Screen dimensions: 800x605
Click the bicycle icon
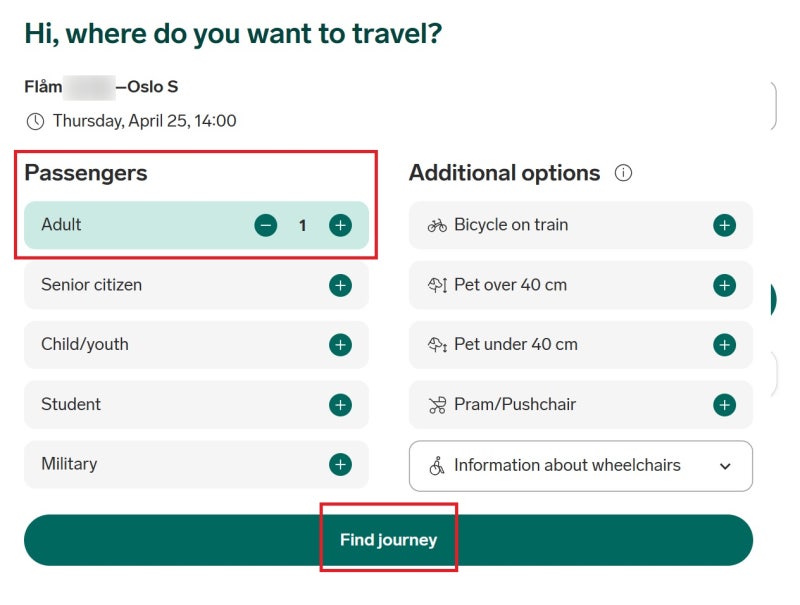coord(437,225)
